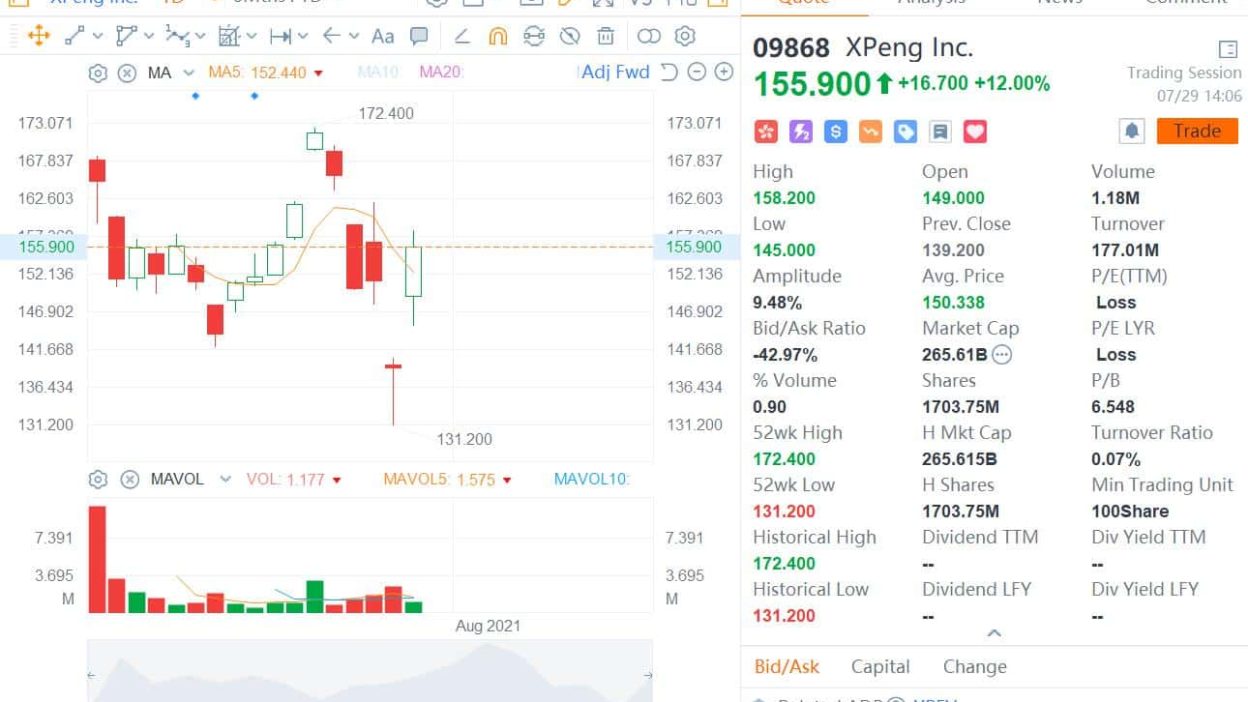Image resolution: width=1248 pixels, height=702 pixels.
Task: Open the line tool variants dropdown
Action: [x=98, y=37]
